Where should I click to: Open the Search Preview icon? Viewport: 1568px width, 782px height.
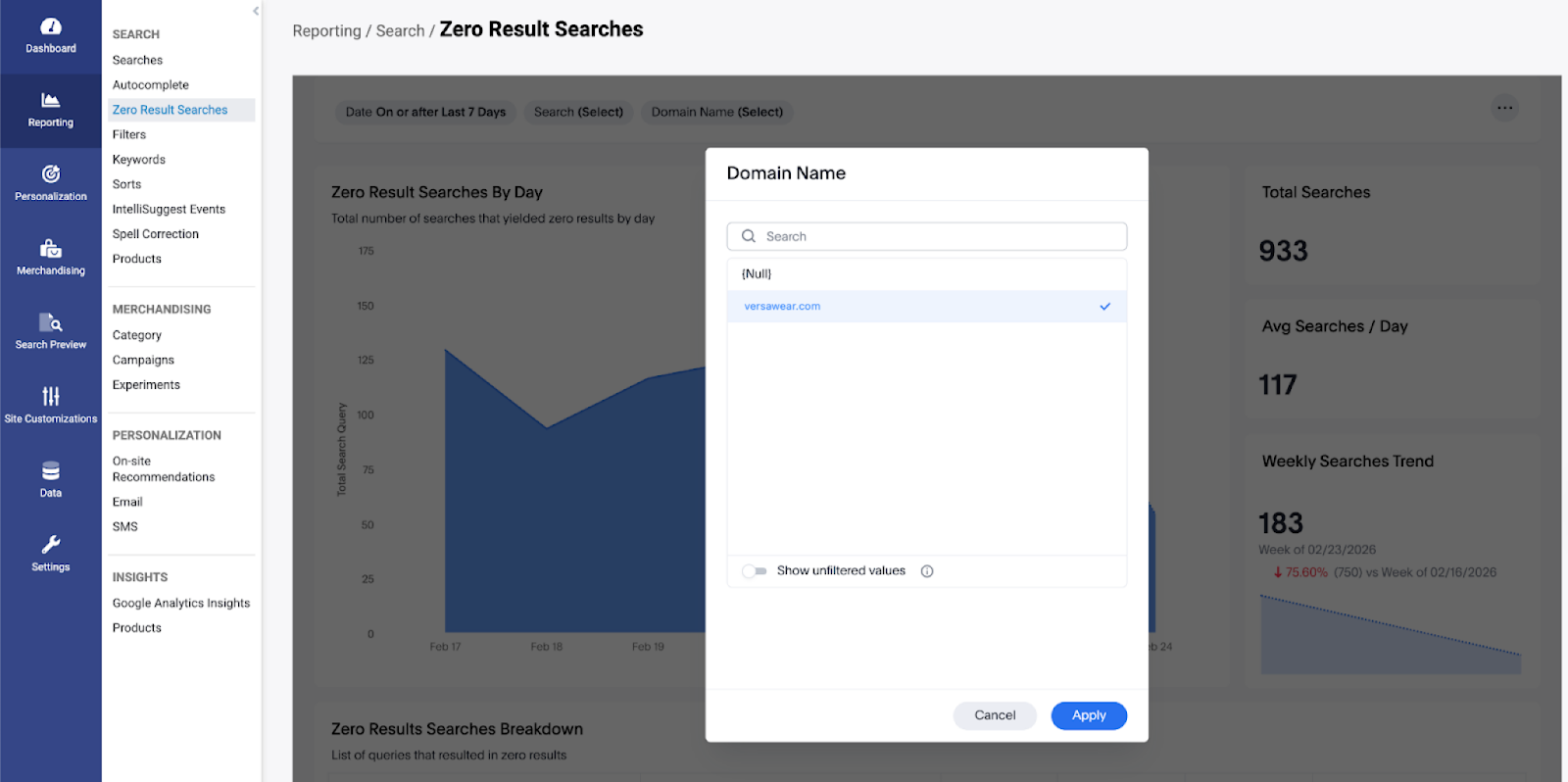tap(51, 322)
